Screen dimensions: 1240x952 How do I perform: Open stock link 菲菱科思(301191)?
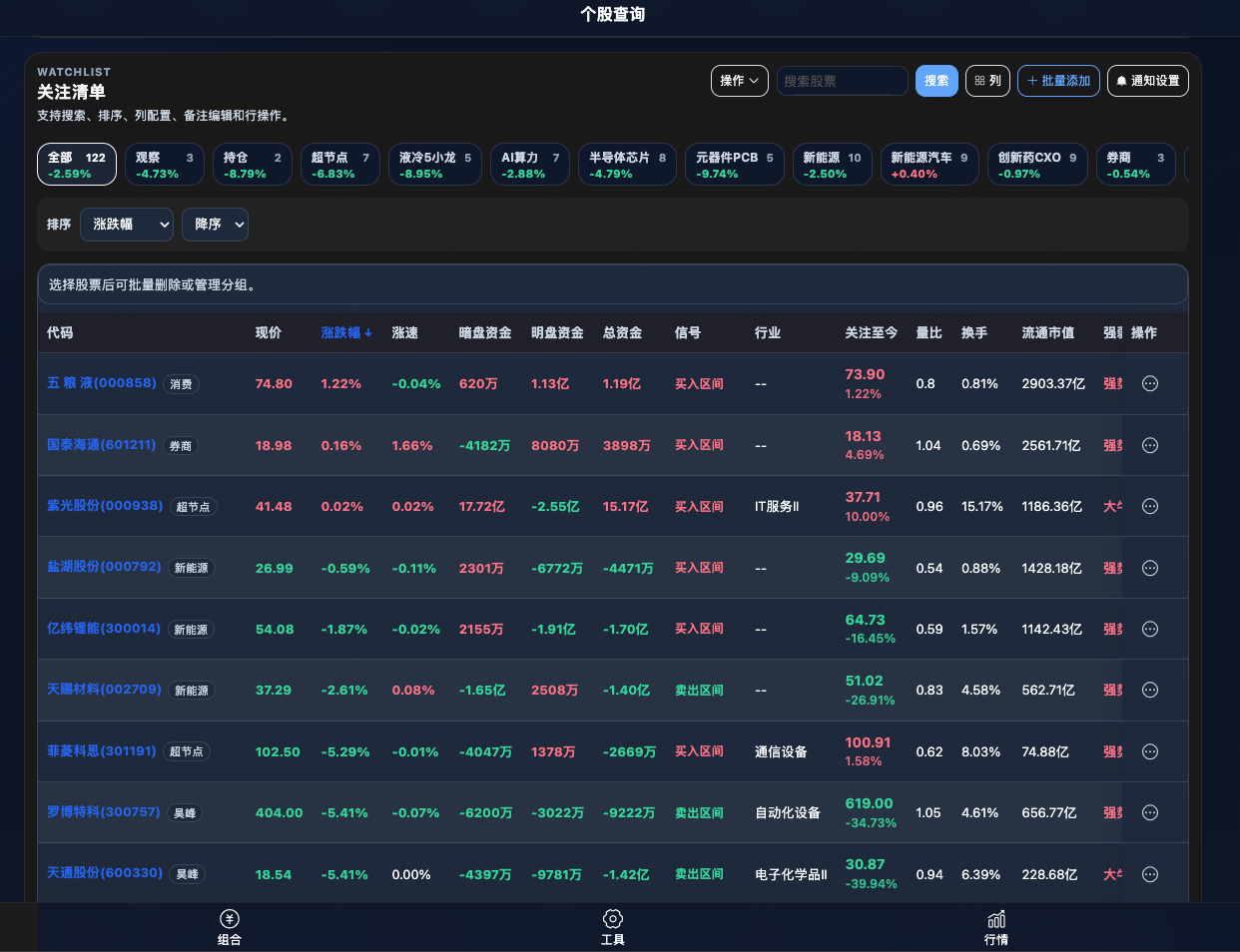coord(102,750)
